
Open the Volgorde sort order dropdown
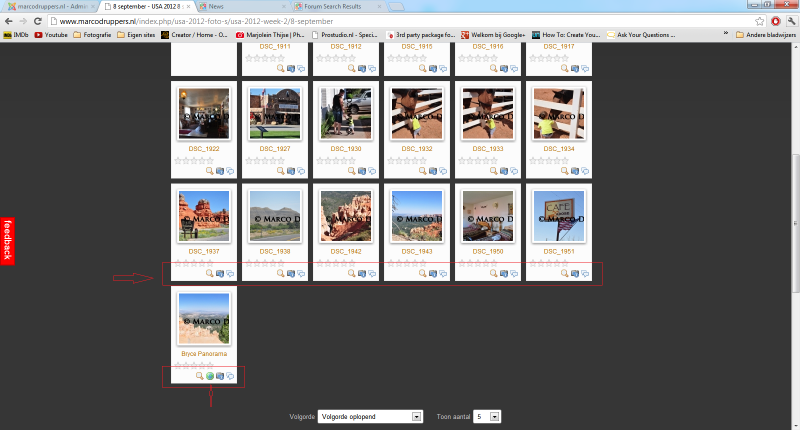[x=370, y=416]
